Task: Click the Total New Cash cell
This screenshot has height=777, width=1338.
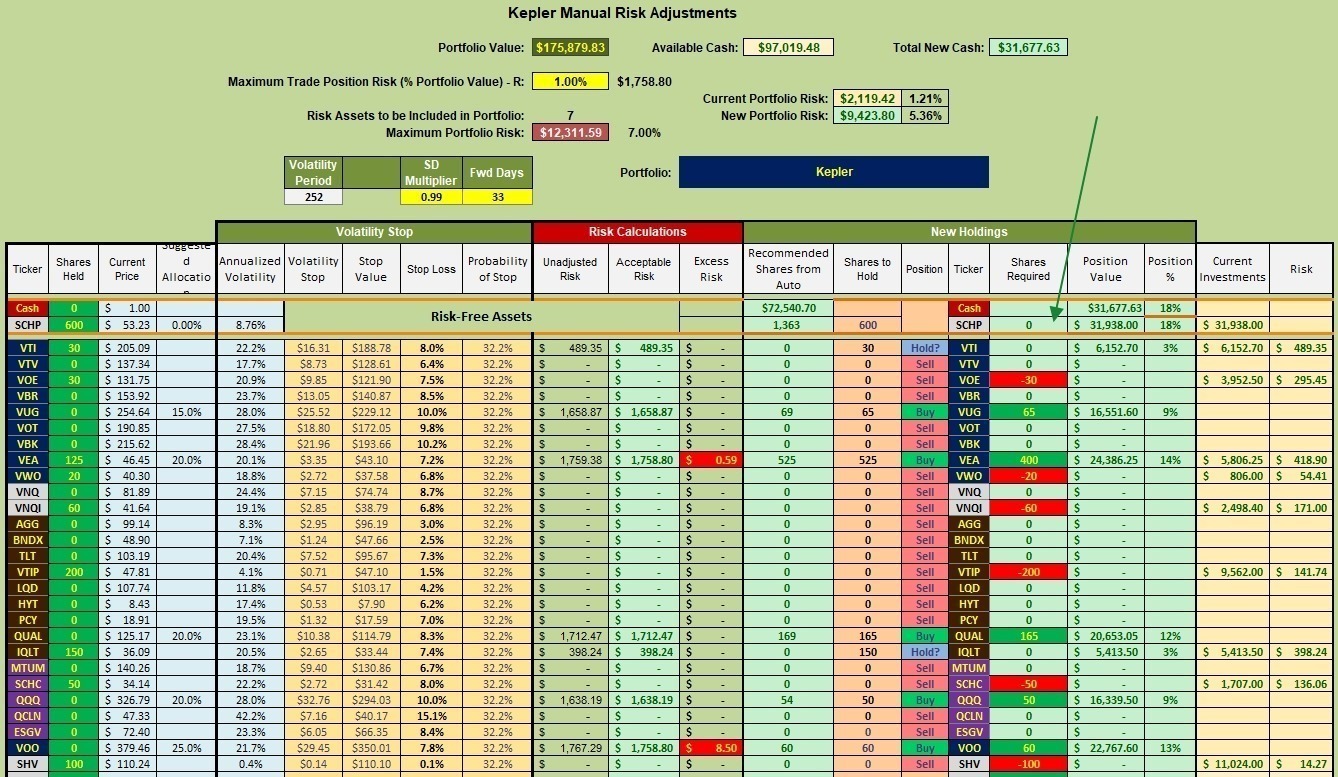Action: [1028, 47]
